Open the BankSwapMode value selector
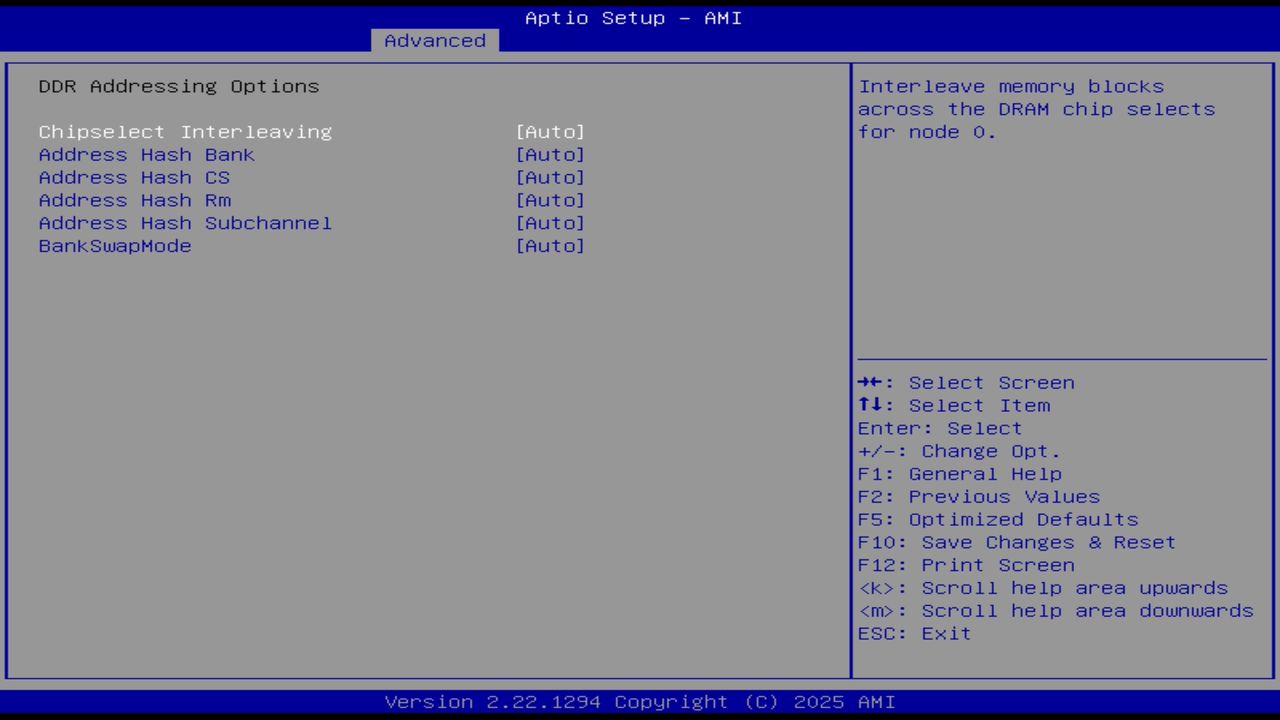Viewport: 1280px width, 720px height. [x=550, y=246]
